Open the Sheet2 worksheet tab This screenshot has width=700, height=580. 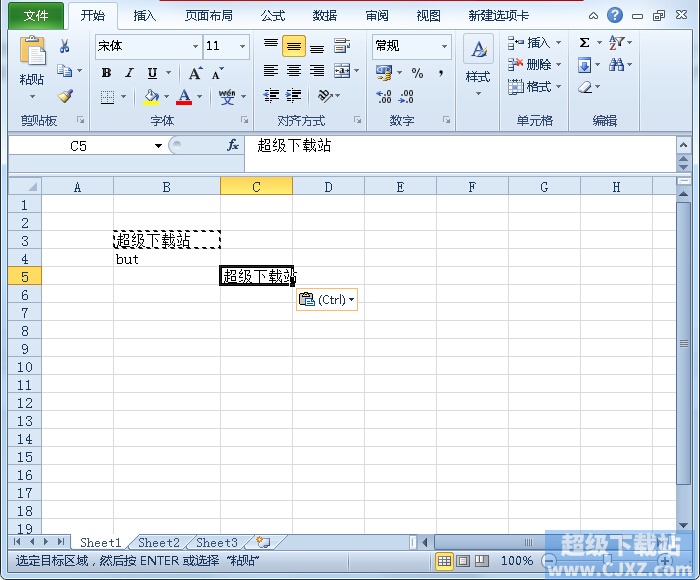click(159, 543)
